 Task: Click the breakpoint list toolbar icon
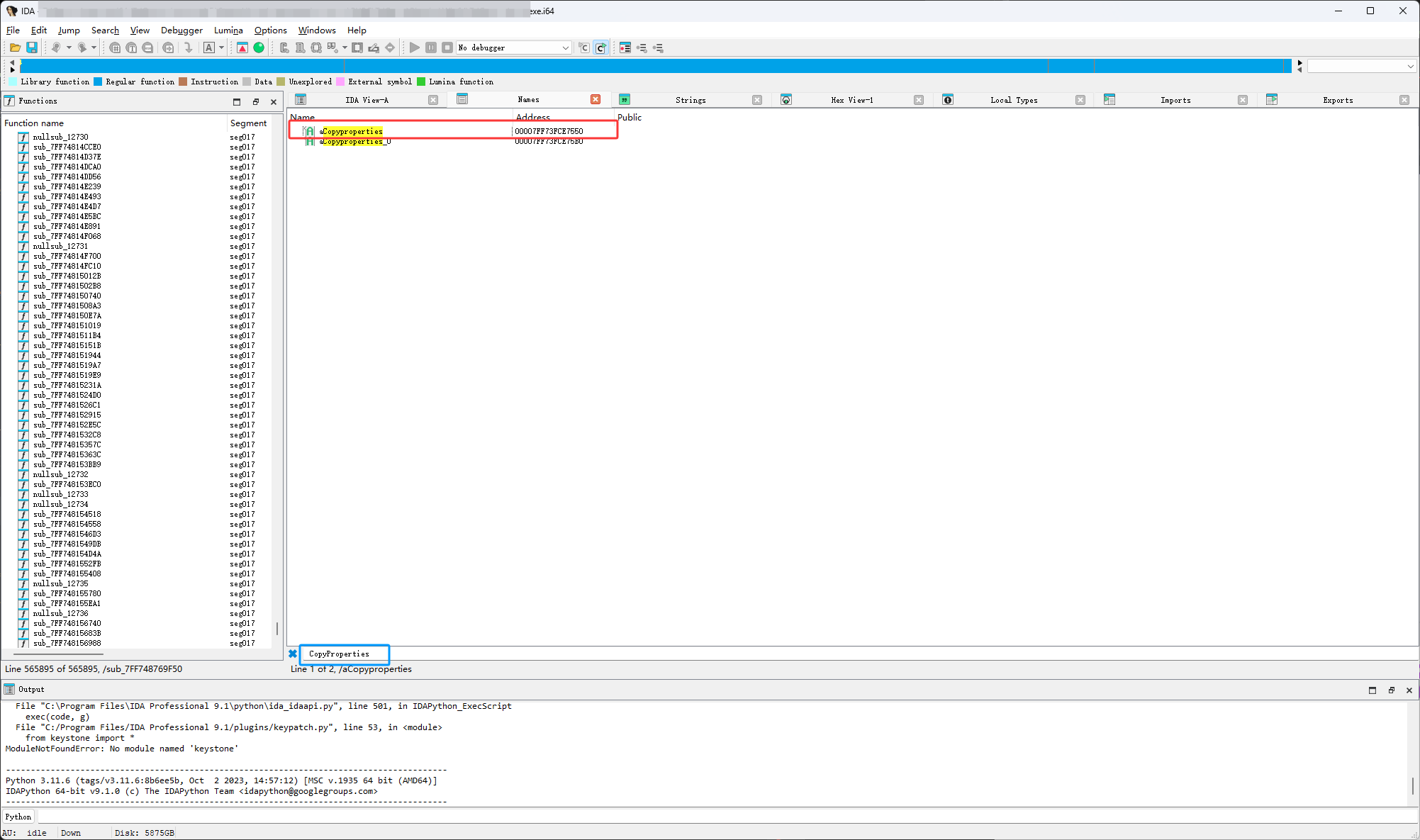(x=625, y=47)
